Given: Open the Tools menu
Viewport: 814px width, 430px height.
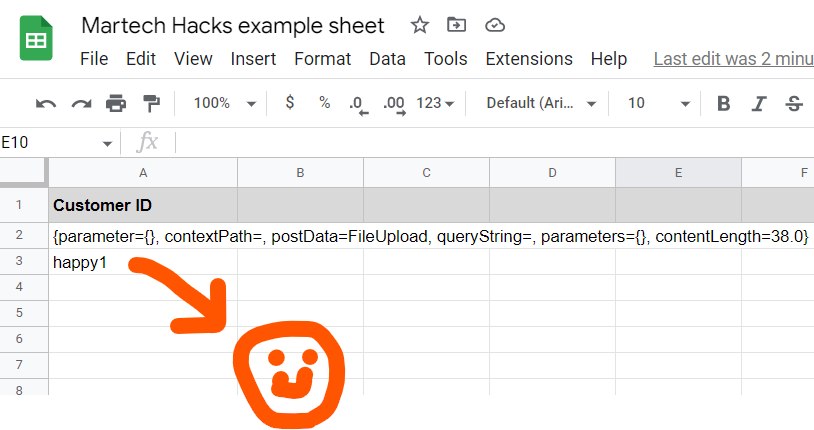Looking at the screenshot, I should 445,59.
